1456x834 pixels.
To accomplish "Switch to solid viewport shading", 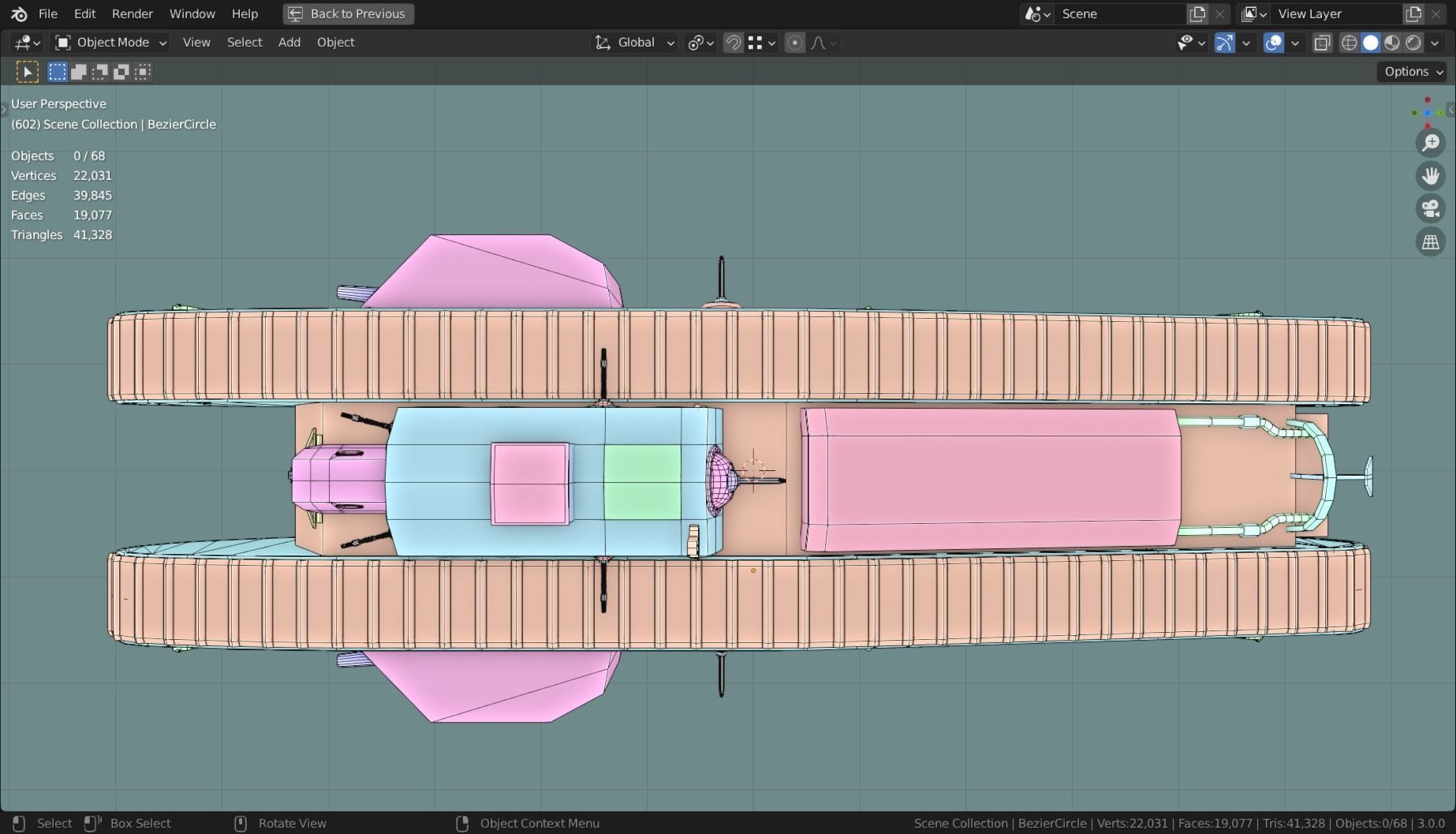I will pyautogui.click(x=1371, y=43).
